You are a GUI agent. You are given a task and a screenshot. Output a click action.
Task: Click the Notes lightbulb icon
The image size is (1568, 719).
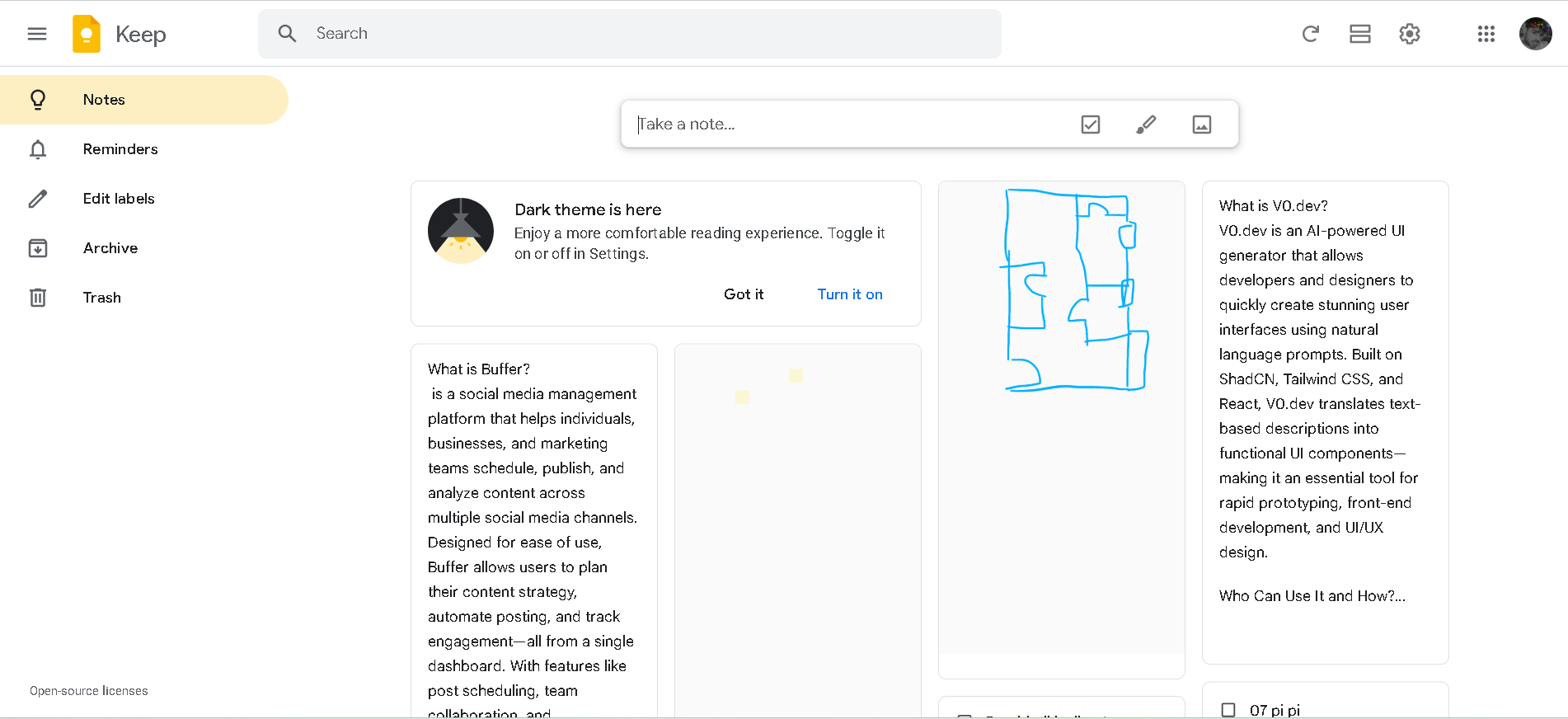38,100
